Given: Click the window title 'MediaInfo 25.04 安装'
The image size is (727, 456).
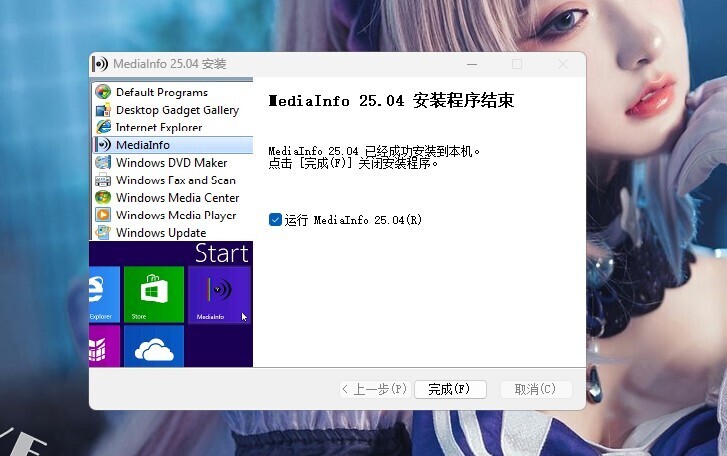Looking at the screenshot, I should [x=170, y=64].
